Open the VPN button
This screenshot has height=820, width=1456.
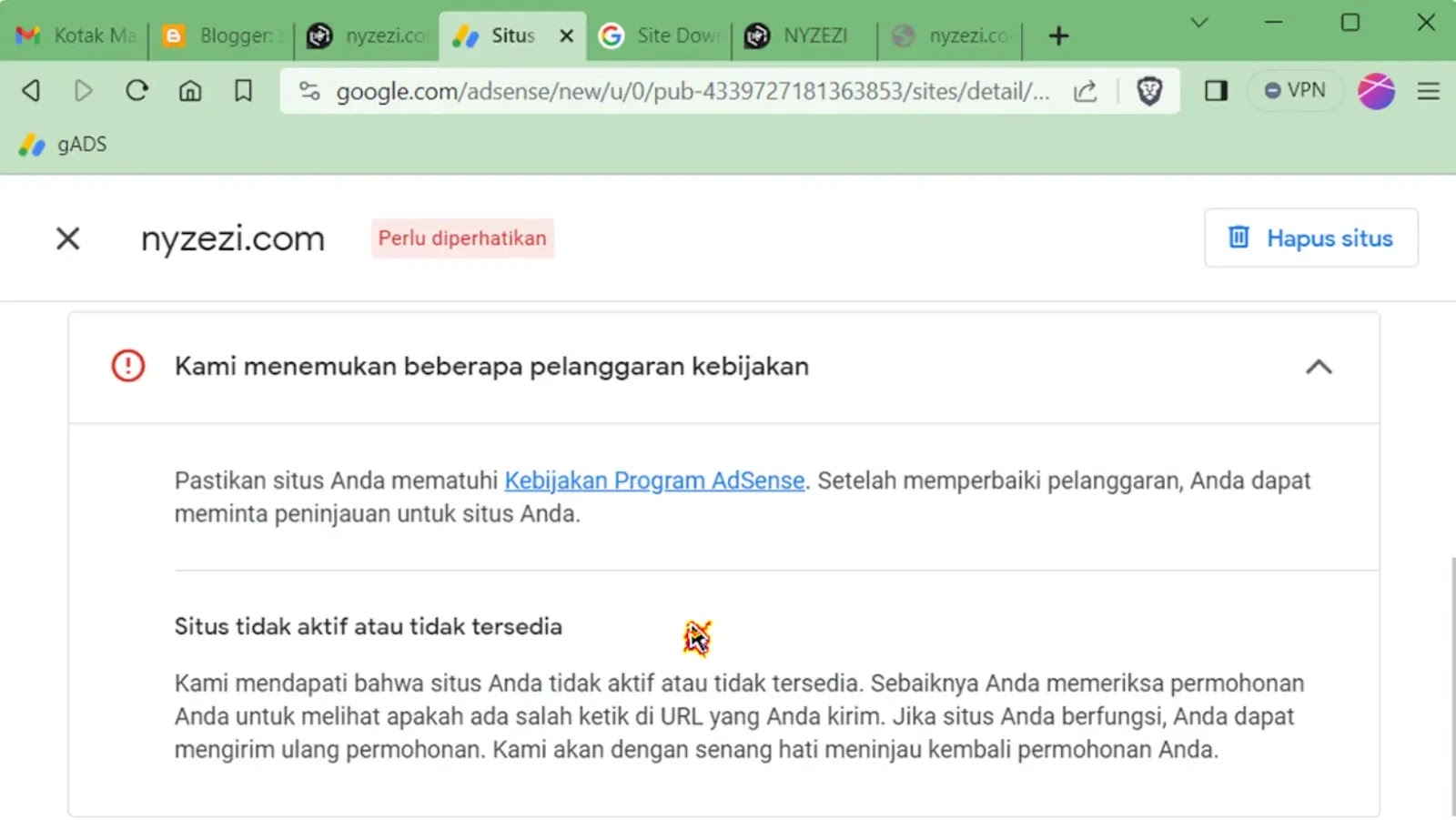[1295, 90]
